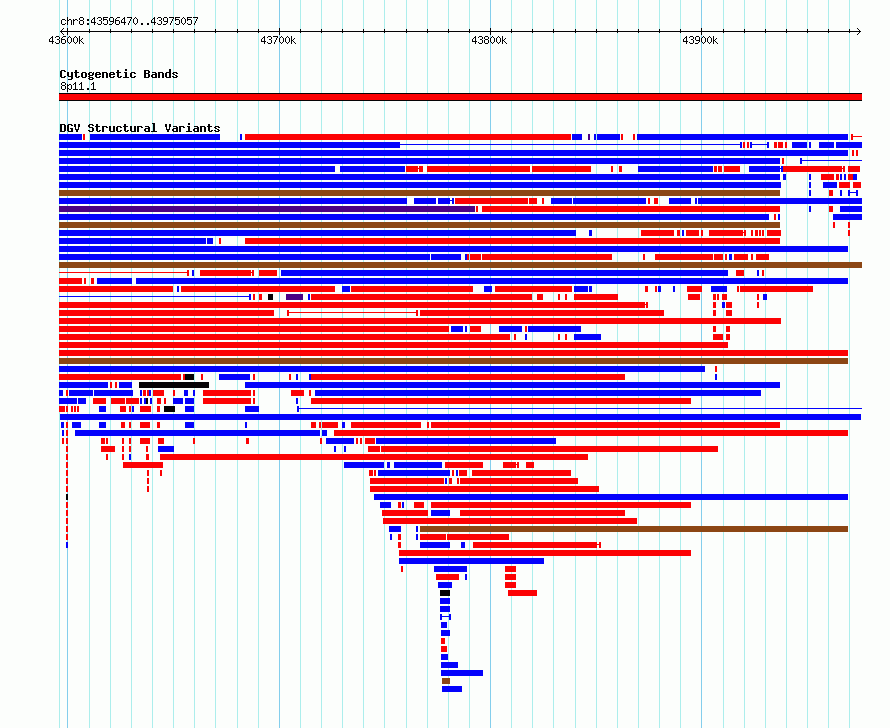890x728 pixels.
Task: Click the left arrowhead of the ruler
Action: (62, 32)
